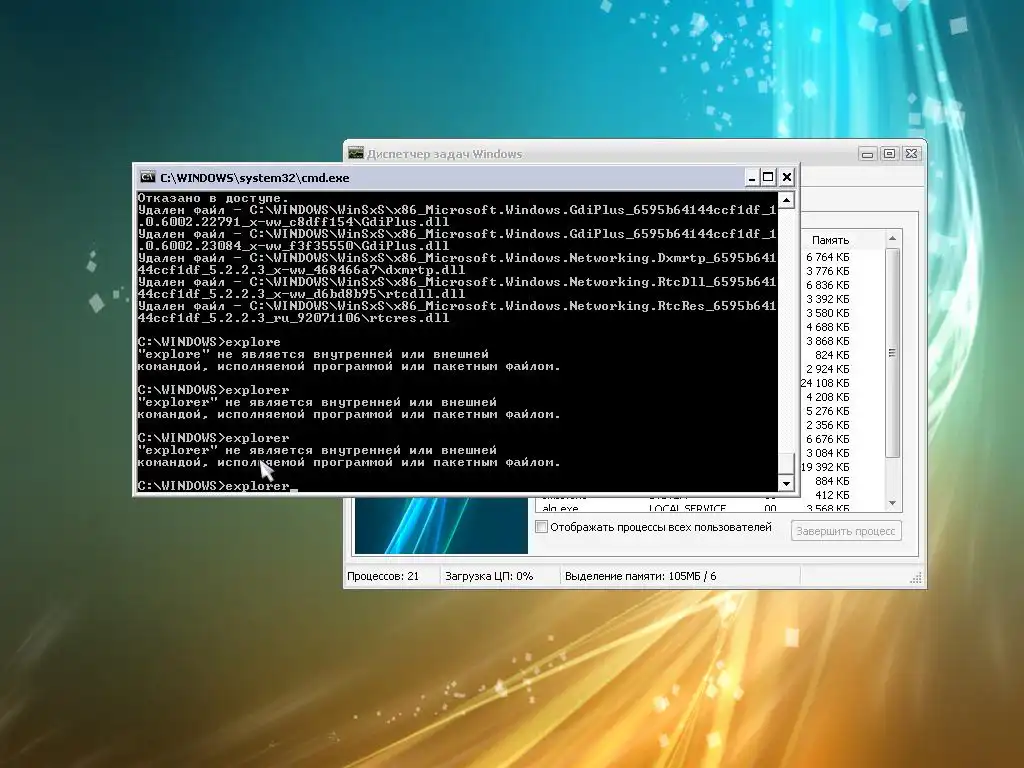Click the Диспетчер задач Windows title text
The image size is (1024, 768).
[444, 154]
